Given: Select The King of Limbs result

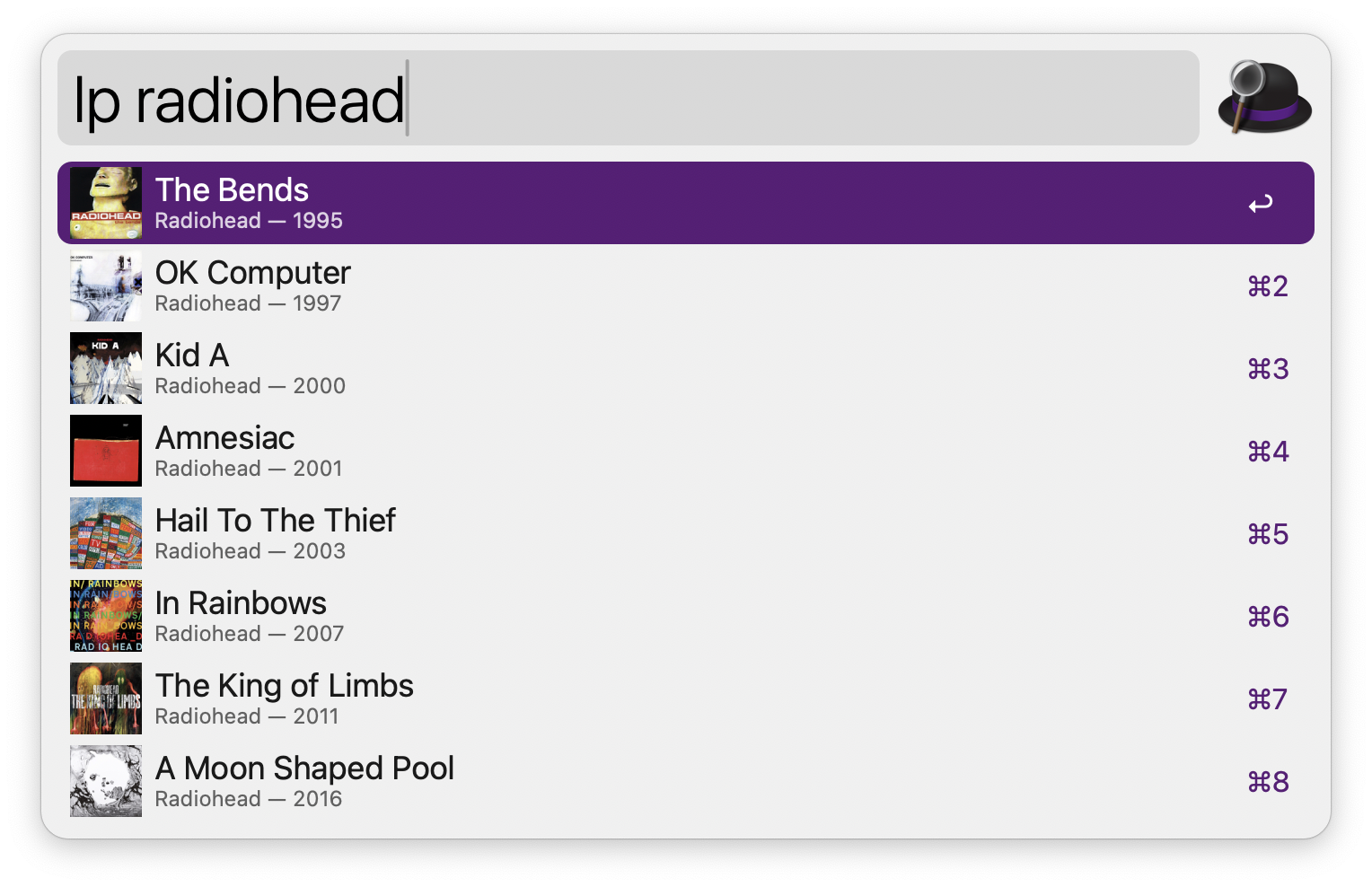Looking at the screenshot, I should 539,698.
